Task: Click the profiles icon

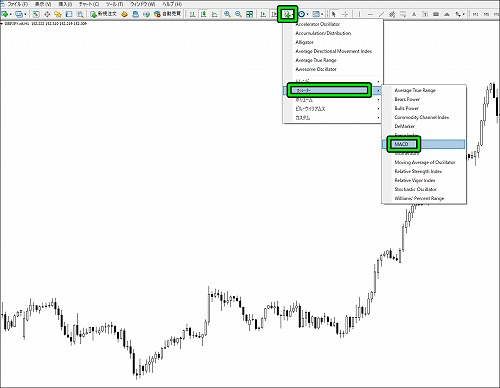Action: click(19, 14)
